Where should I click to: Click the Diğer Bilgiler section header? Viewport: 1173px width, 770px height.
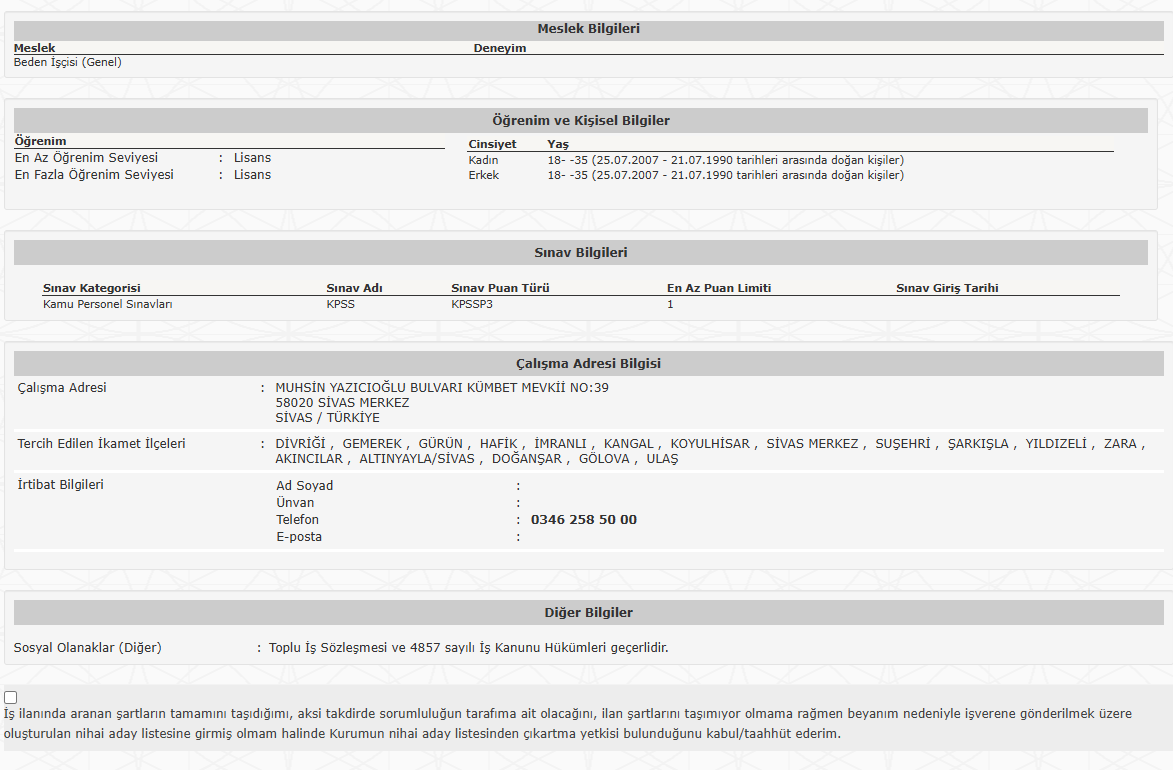[x=588, y=612]
